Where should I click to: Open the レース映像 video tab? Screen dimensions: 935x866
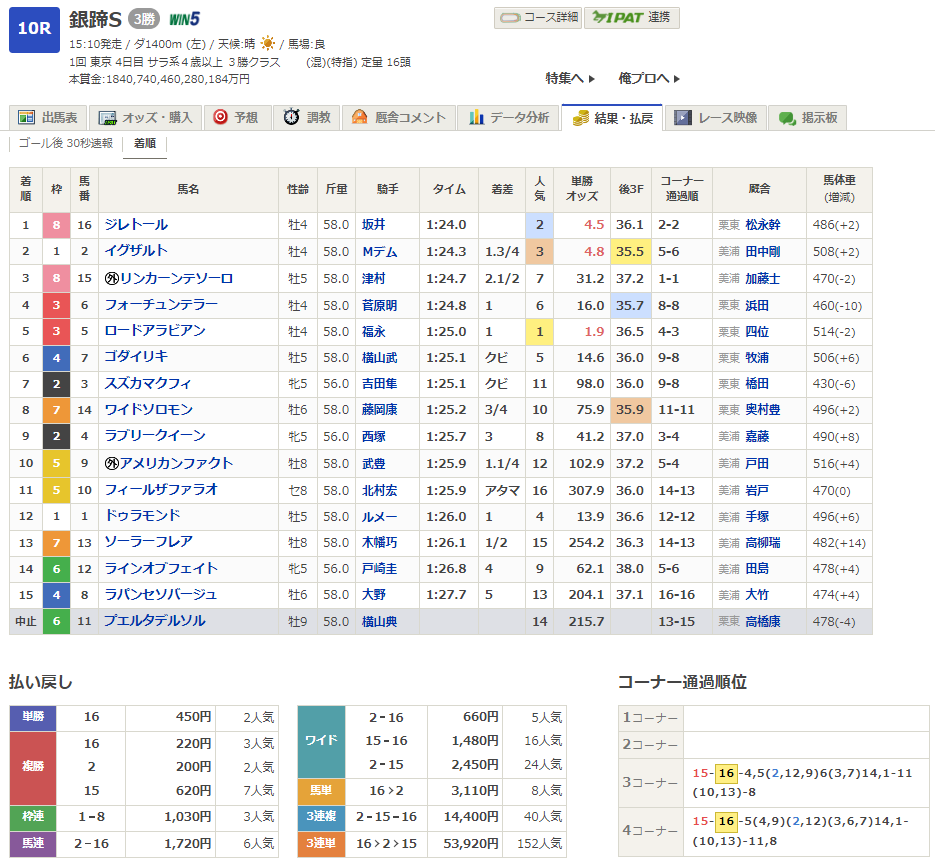(x=716, y=118)
